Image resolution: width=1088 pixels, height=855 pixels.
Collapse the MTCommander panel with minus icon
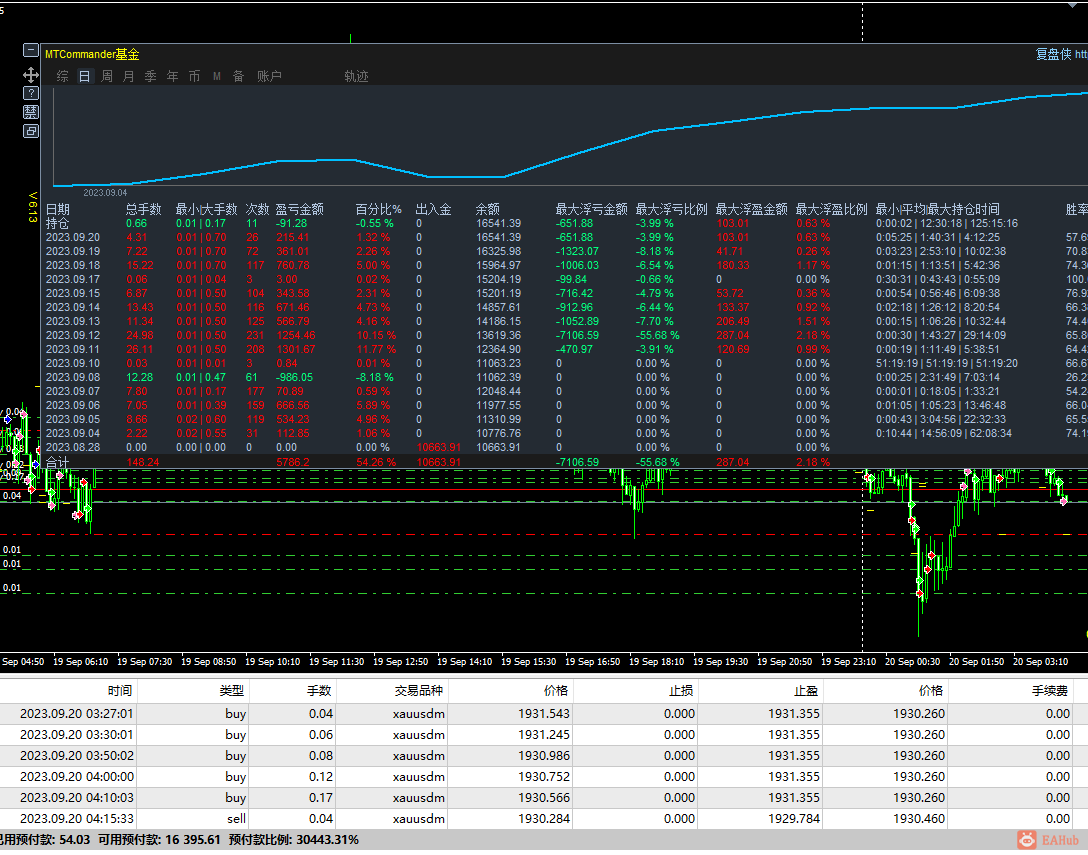coord(30,52)
